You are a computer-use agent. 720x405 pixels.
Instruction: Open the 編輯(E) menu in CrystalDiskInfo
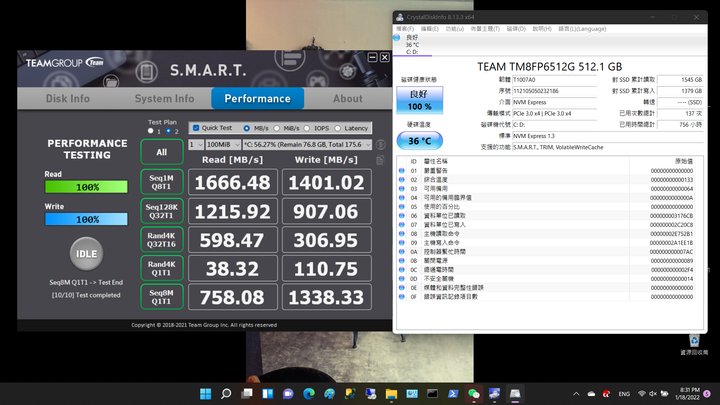[430, 28]
